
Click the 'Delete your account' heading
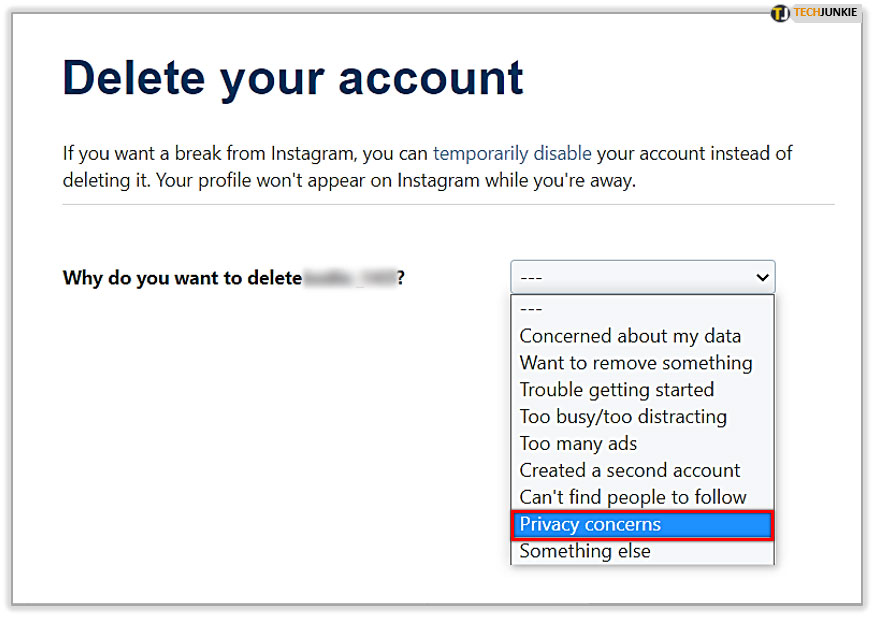point(293,78)
